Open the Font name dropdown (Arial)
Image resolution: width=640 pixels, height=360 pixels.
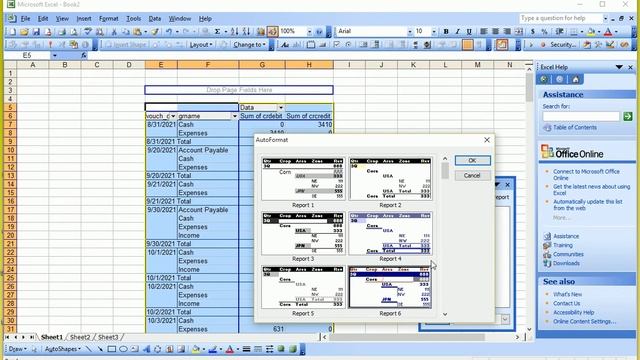(409, 31)
